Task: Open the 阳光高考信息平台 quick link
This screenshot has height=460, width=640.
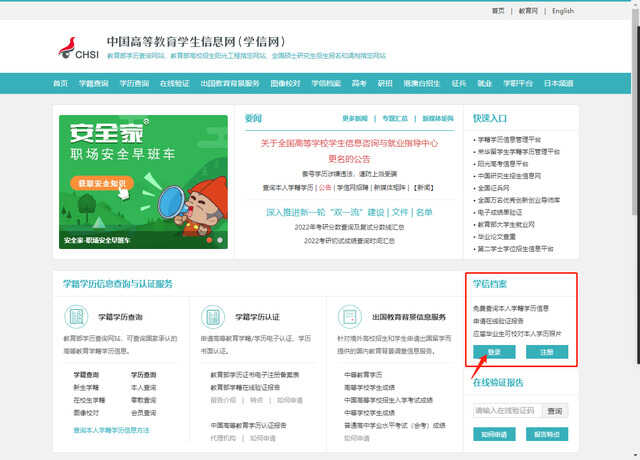Action: click(503, 164)
